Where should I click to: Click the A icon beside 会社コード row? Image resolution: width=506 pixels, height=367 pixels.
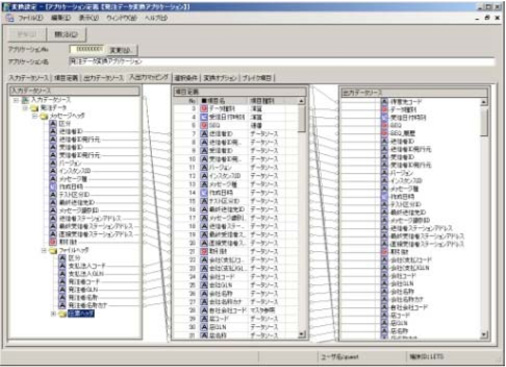(204, 277)
